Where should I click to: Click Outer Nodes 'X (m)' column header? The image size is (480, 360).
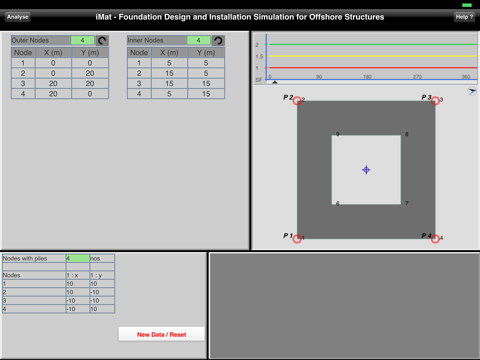53,53
